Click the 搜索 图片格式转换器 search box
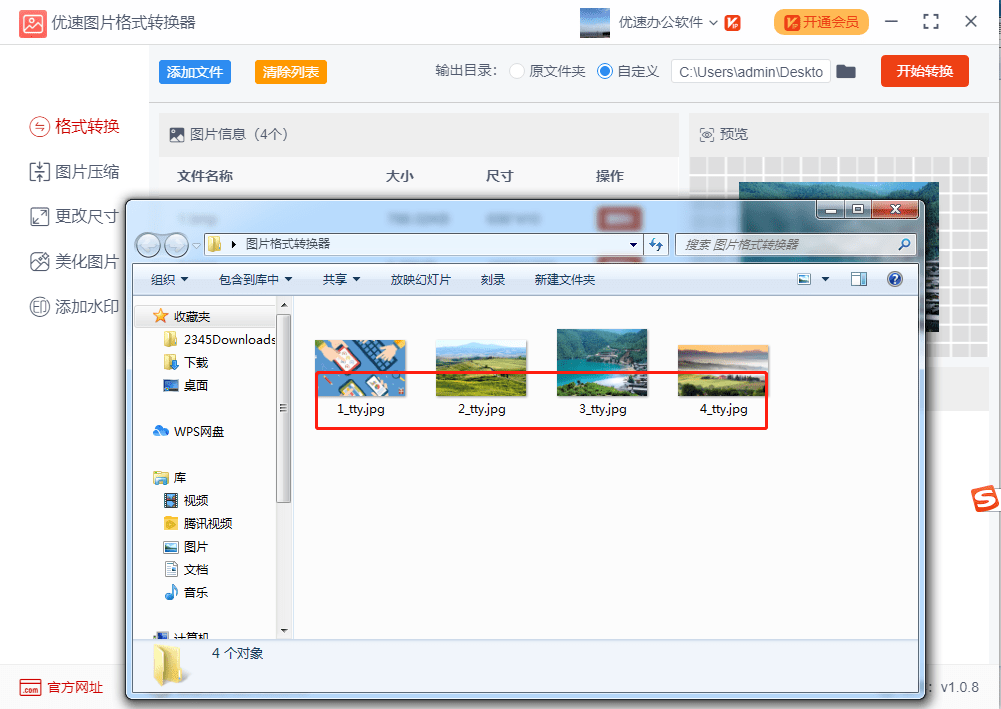This screenshot has width=1001, height=709. pos(795,244)
